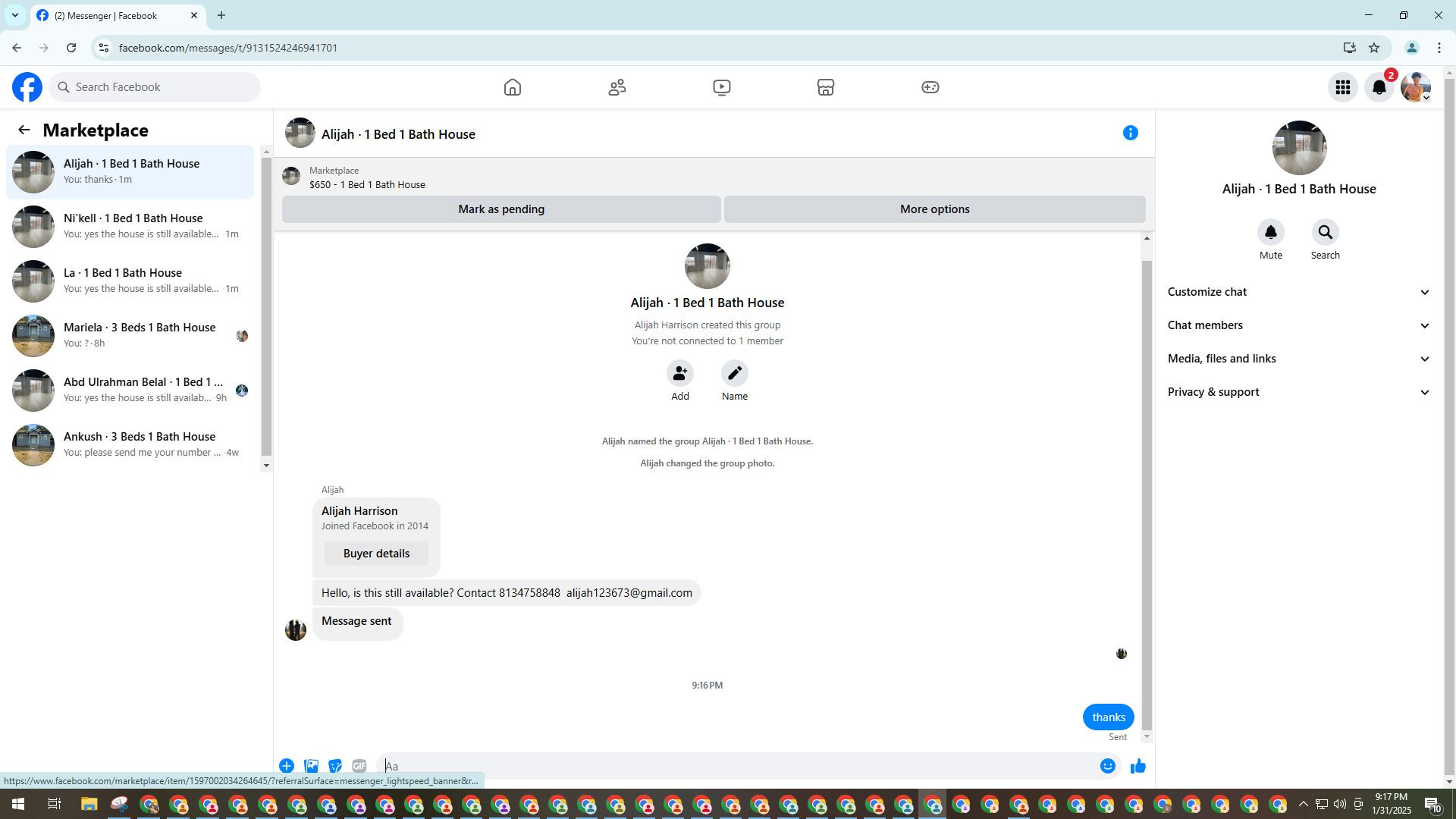
Task: Open the tab search dropdown arrow
Action: point(14,15)
